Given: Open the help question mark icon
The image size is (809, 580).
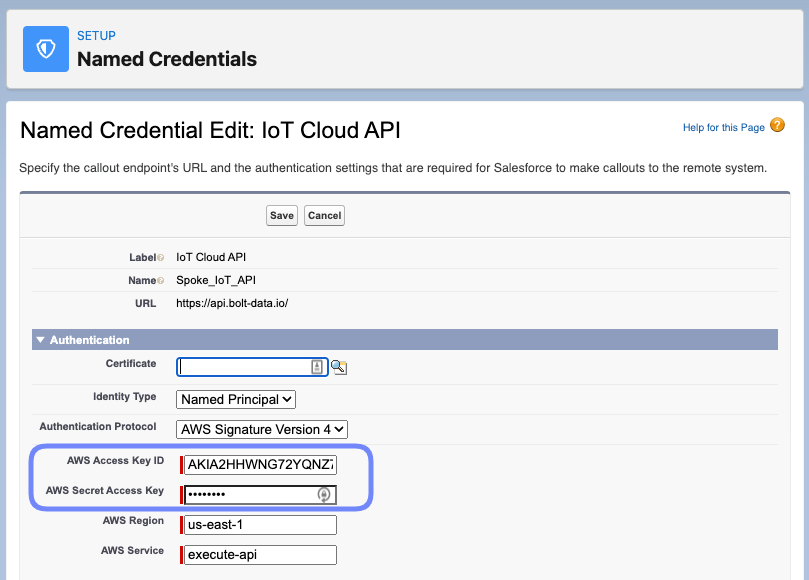Looking at the screenshot, I should point(777,125).
